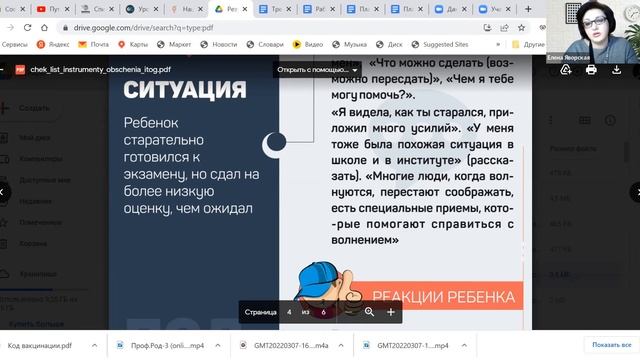Expand options for the GMT20220307-1 mp4 download
The image size is (640, 360).
coord(464,345)
